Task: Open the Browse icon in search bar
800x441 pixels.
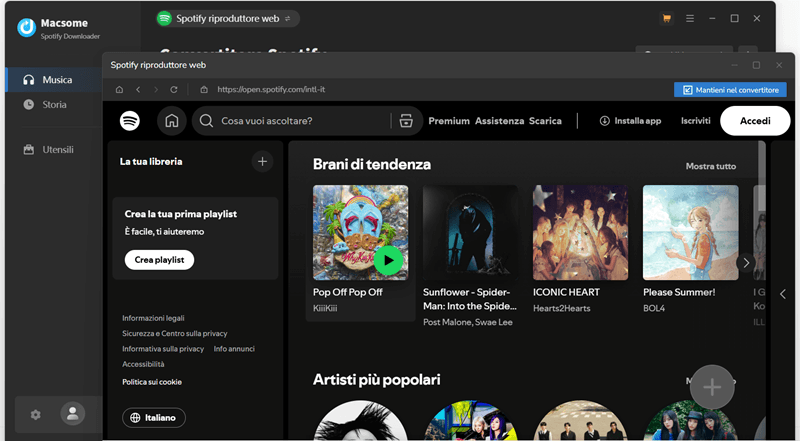Action: pyautogui.click(x=406, y=121)
